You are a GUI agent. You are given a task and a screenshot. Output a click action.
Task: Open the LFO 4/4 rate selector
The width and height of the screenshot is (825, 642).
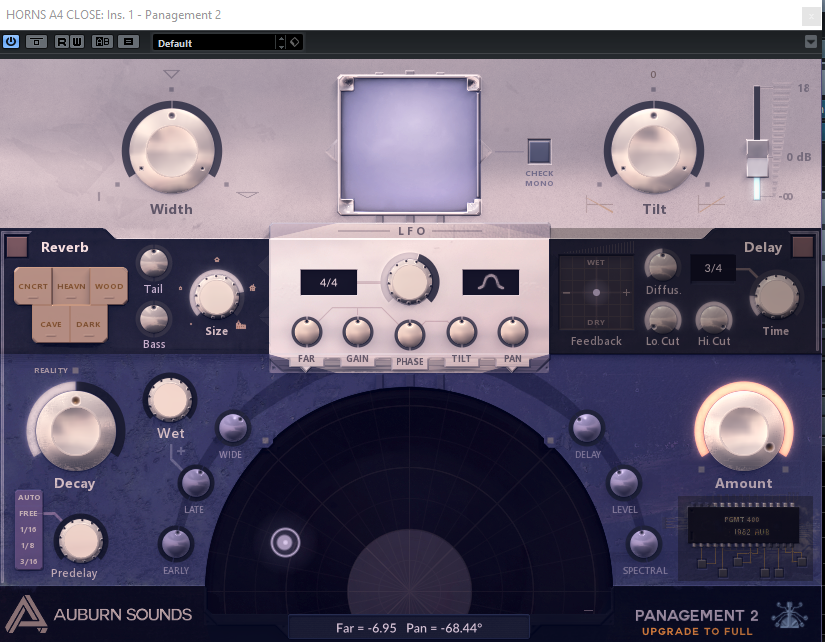click(328, 283)
